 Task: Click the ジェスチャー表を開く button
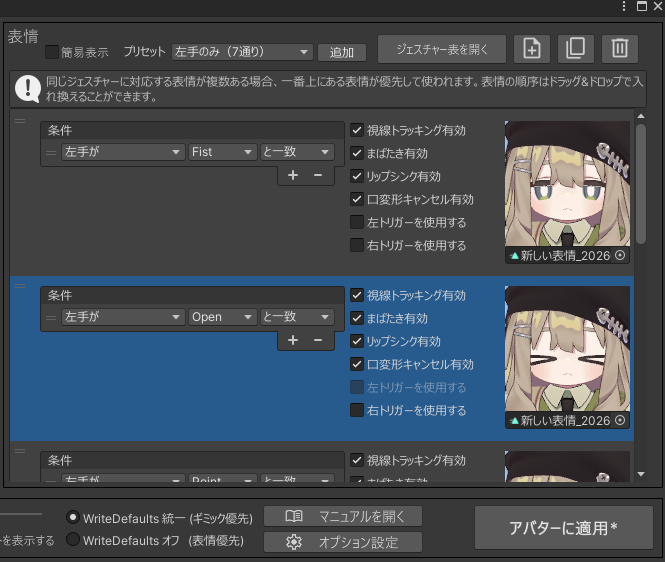pos(442,49)
